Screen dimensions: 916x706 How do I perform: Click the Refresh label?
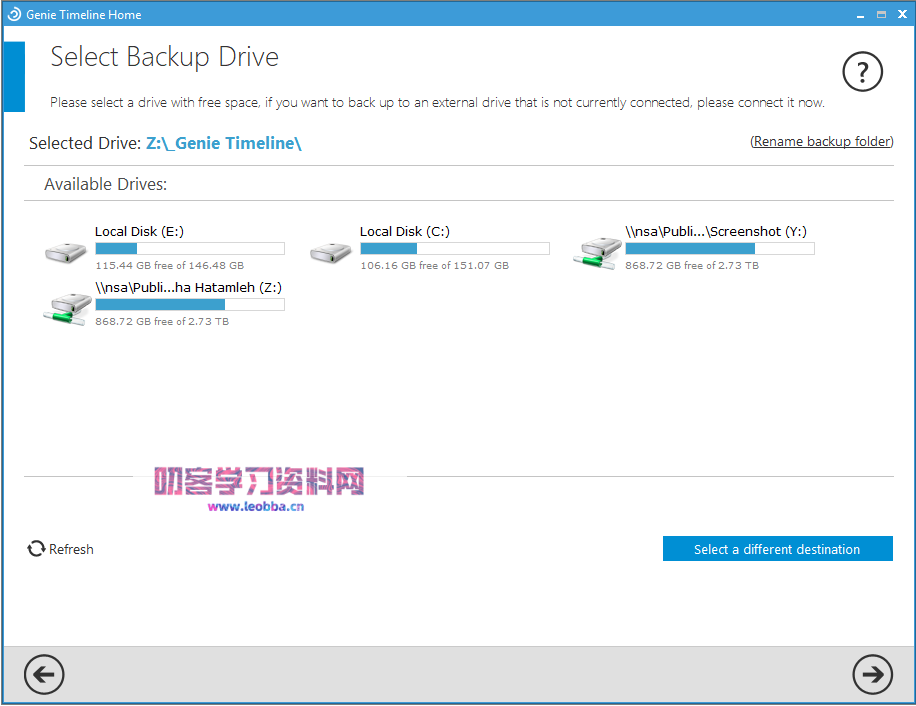(x=71, y=549)
